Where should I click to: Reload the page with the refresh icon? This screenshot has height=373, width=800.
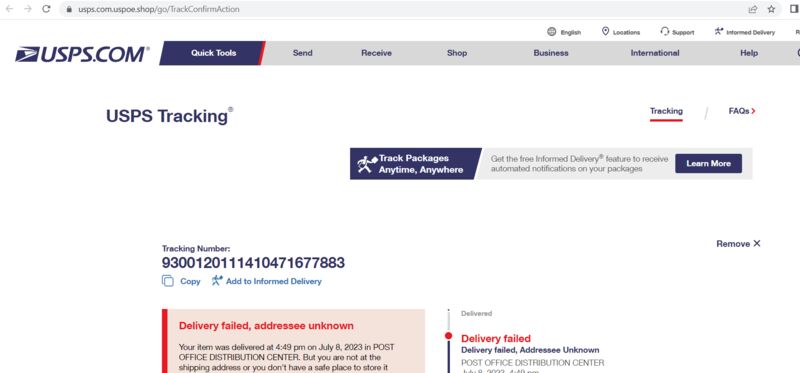[46, 9]
